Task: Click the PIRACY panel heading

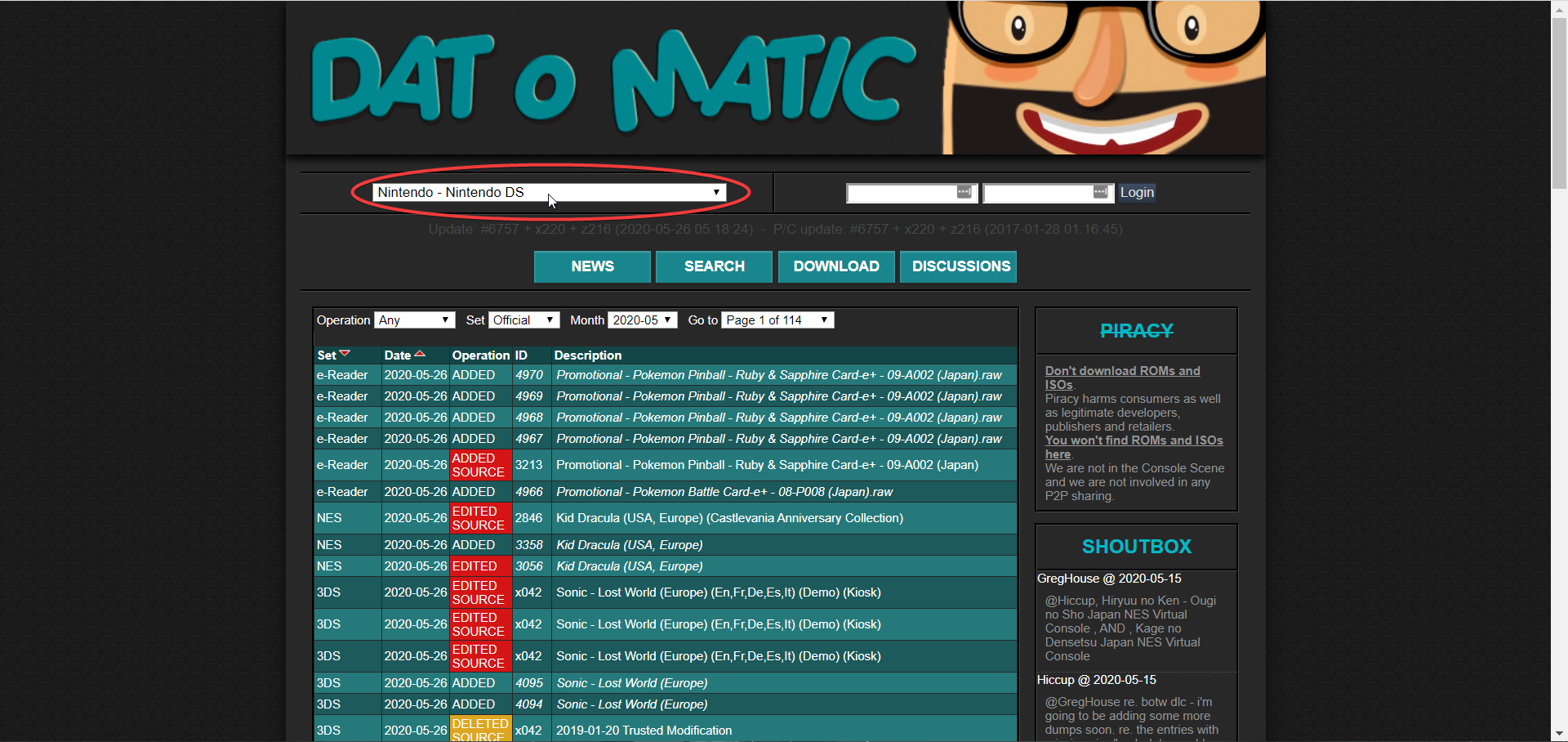Action: tap(1136, 331)
